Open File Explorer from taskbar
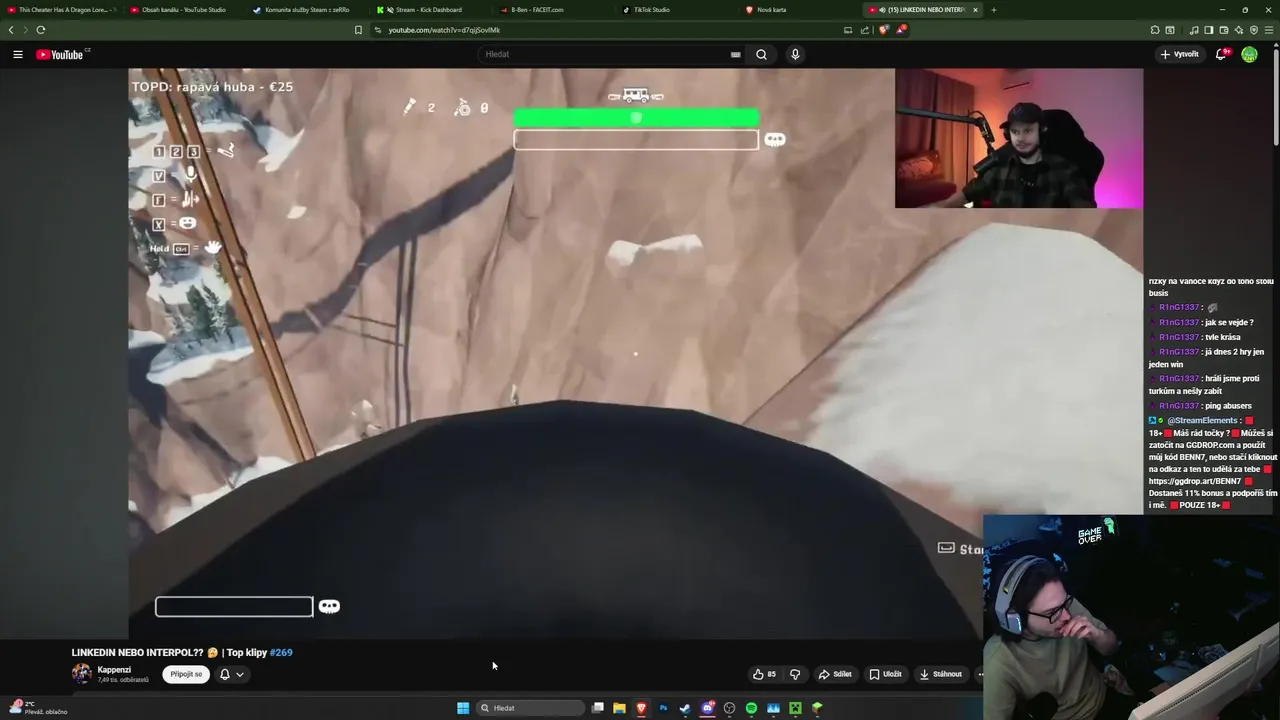 (x=619, y=708)
